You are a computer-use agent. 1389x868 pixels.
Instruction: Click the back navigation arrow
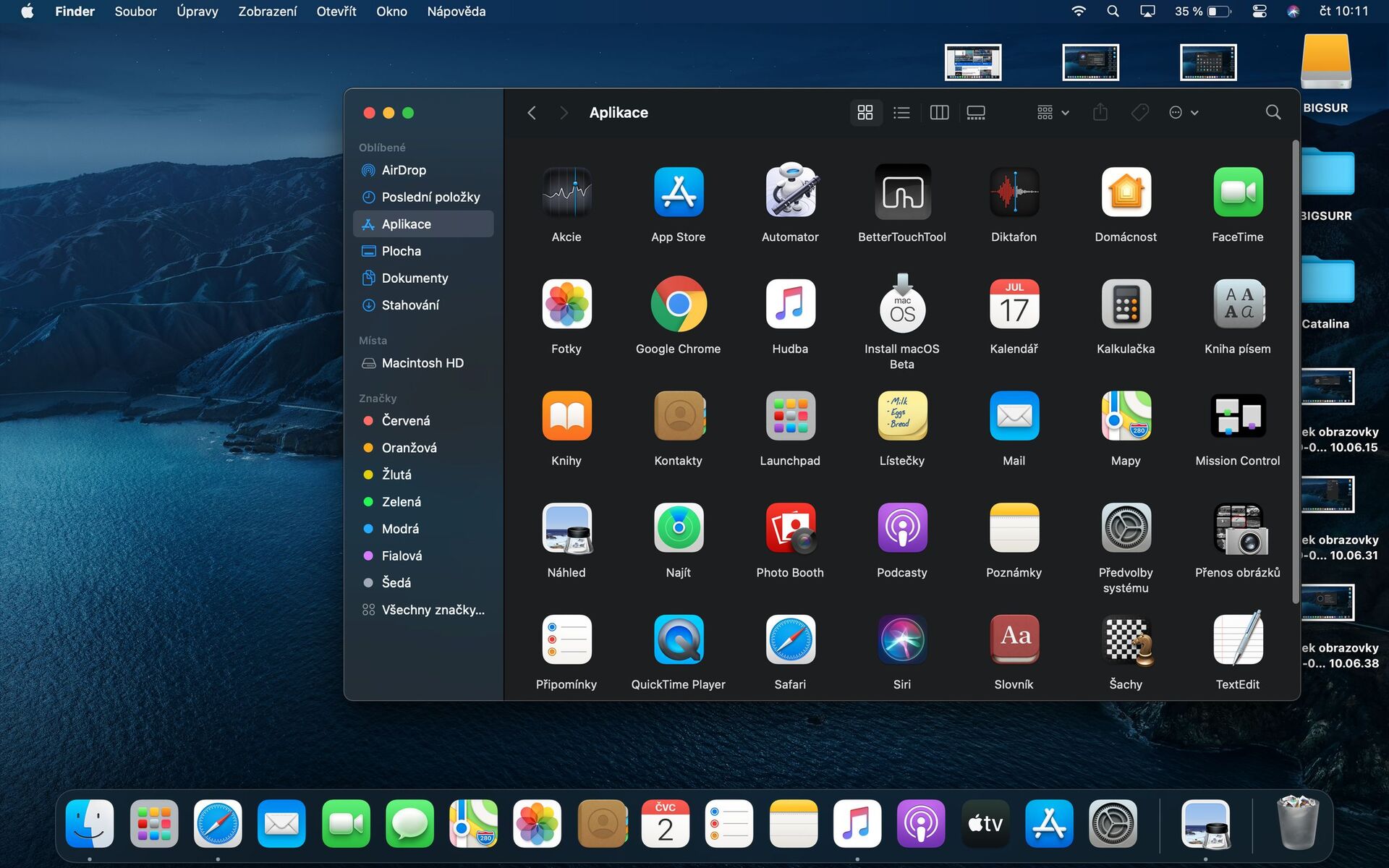532,112
